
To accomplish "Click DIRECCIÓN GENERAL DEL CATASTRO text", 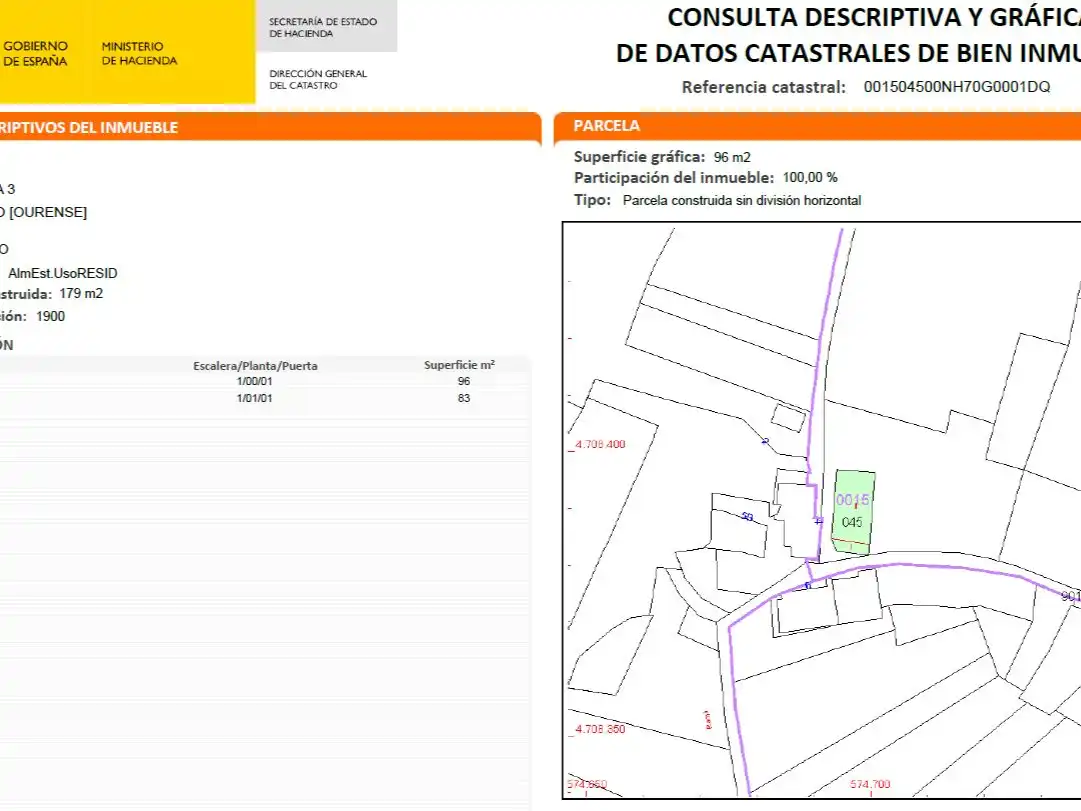I will point(318,79).
